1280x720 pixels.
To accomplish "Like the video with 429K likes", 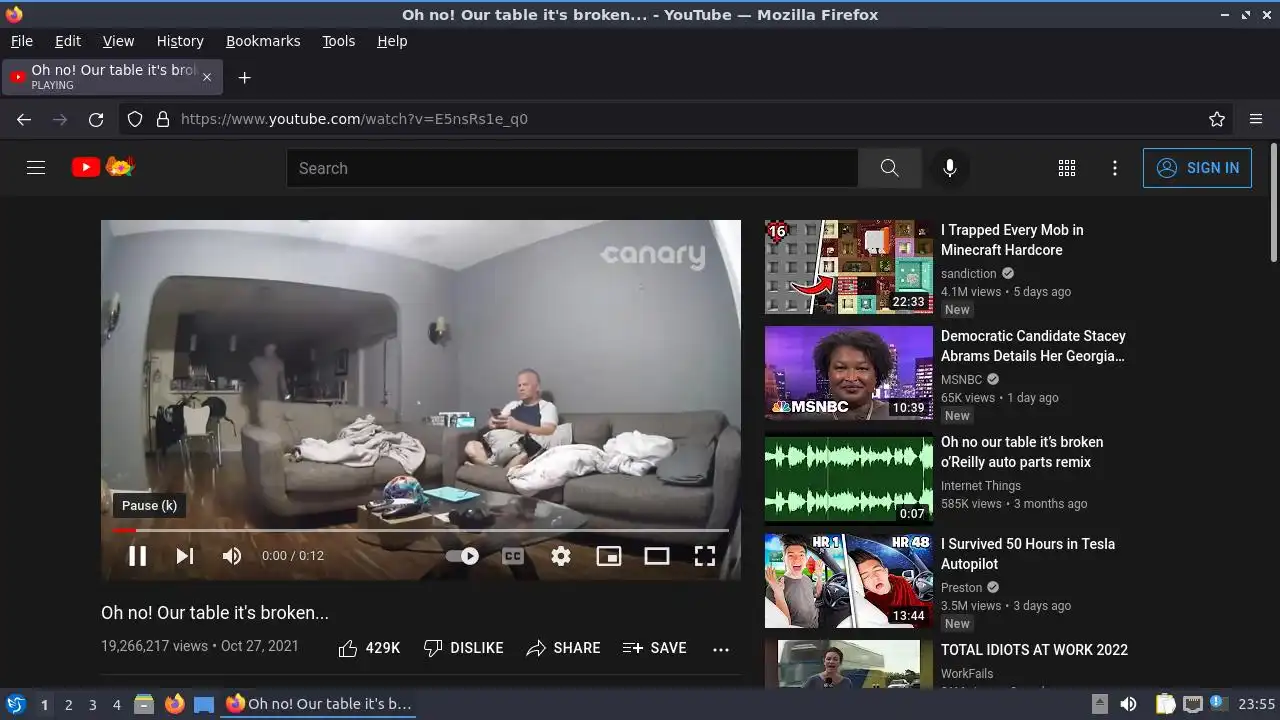I will click(369, 648).
